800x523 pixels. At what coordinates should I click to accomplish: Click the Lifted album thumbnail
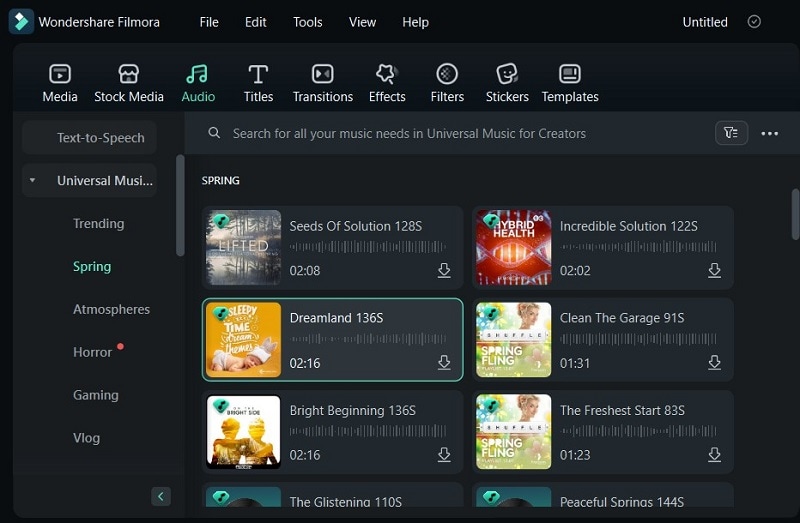243,247
